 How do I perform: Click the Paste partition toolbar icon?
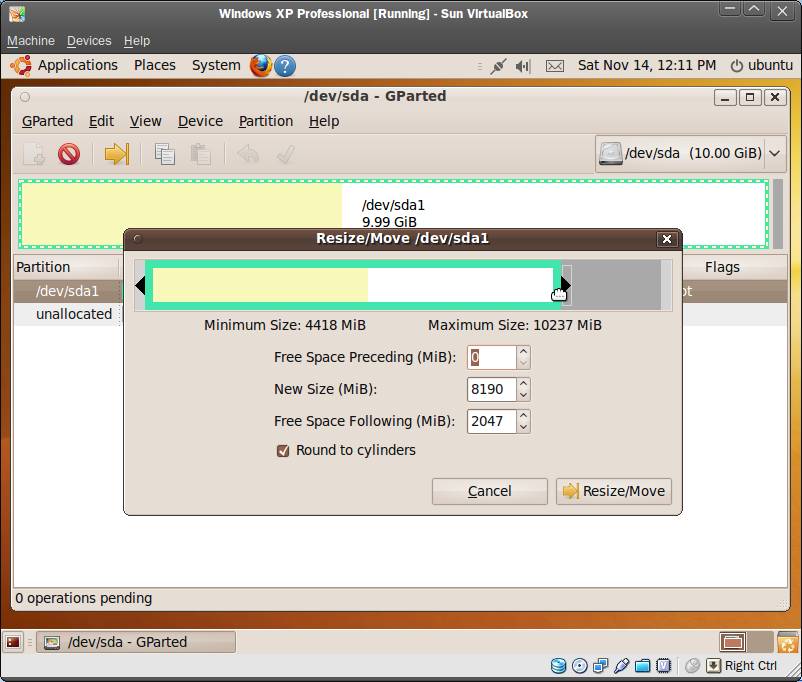click(201, 154)
